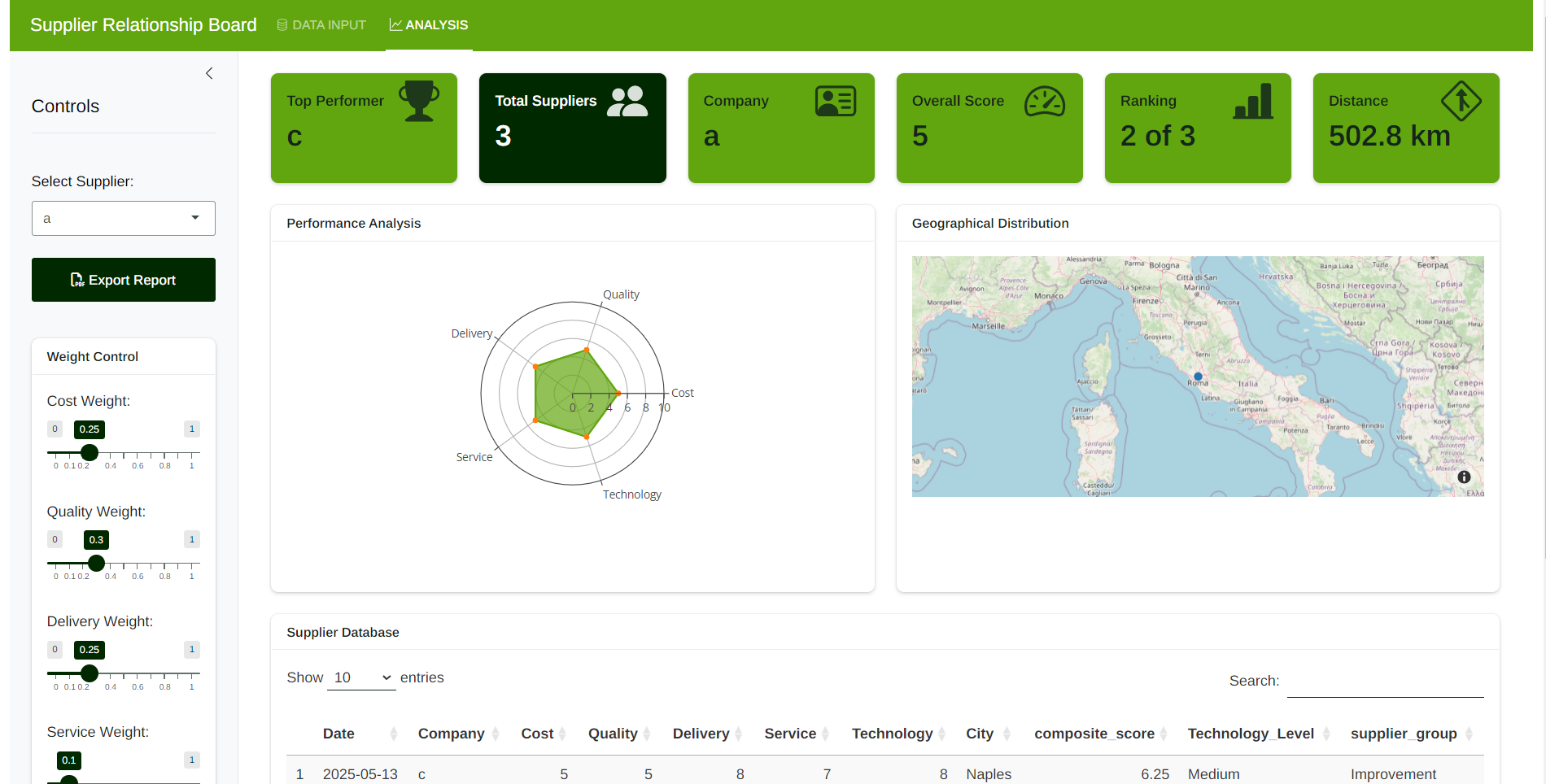This screenshot has width=1546, height=784.
Task: Click the map info attribution icon
Action: coord(1464,477)
